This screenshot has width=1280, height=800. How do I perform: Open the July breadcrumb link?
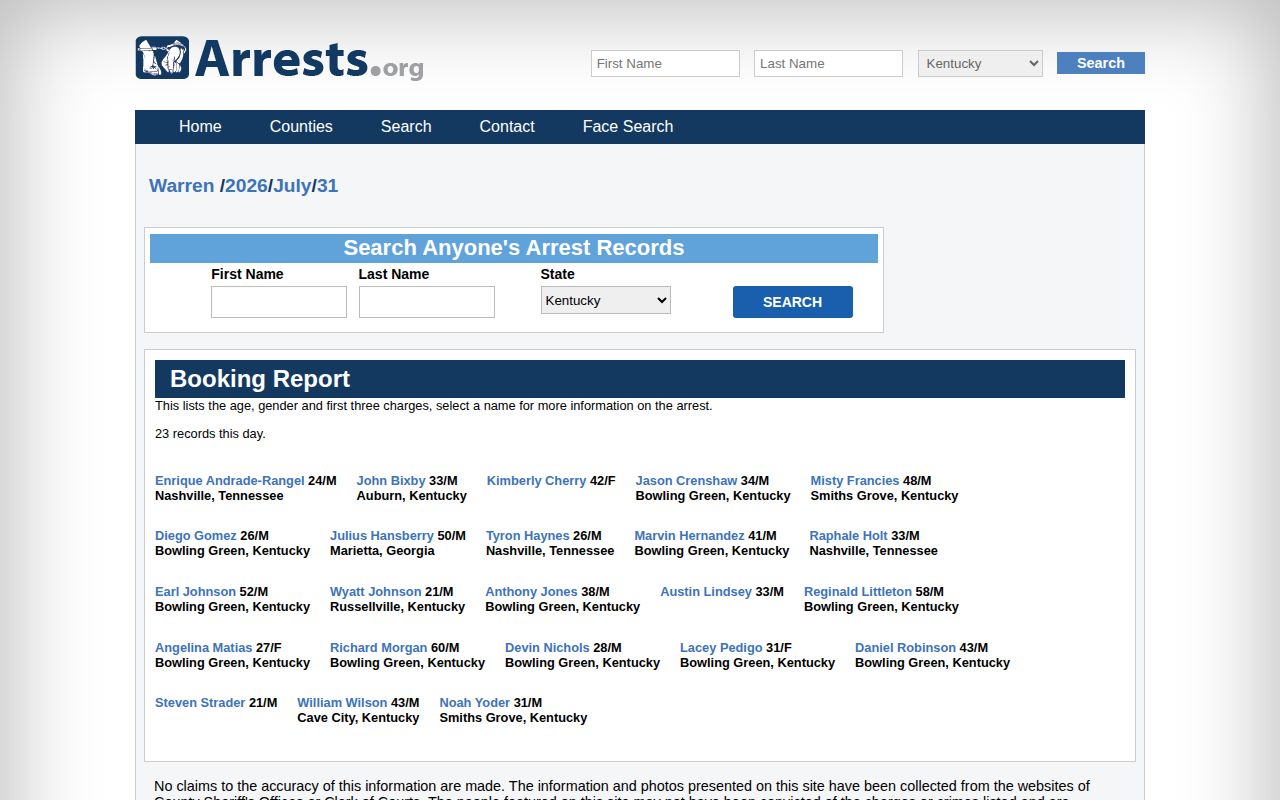click(x=292, y=186)
